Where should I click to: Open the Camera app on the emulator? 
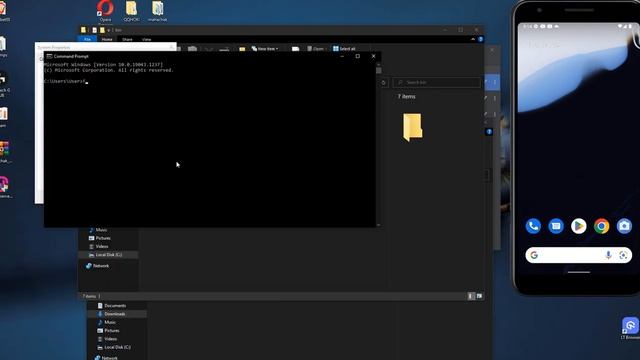tap(624, 226)
